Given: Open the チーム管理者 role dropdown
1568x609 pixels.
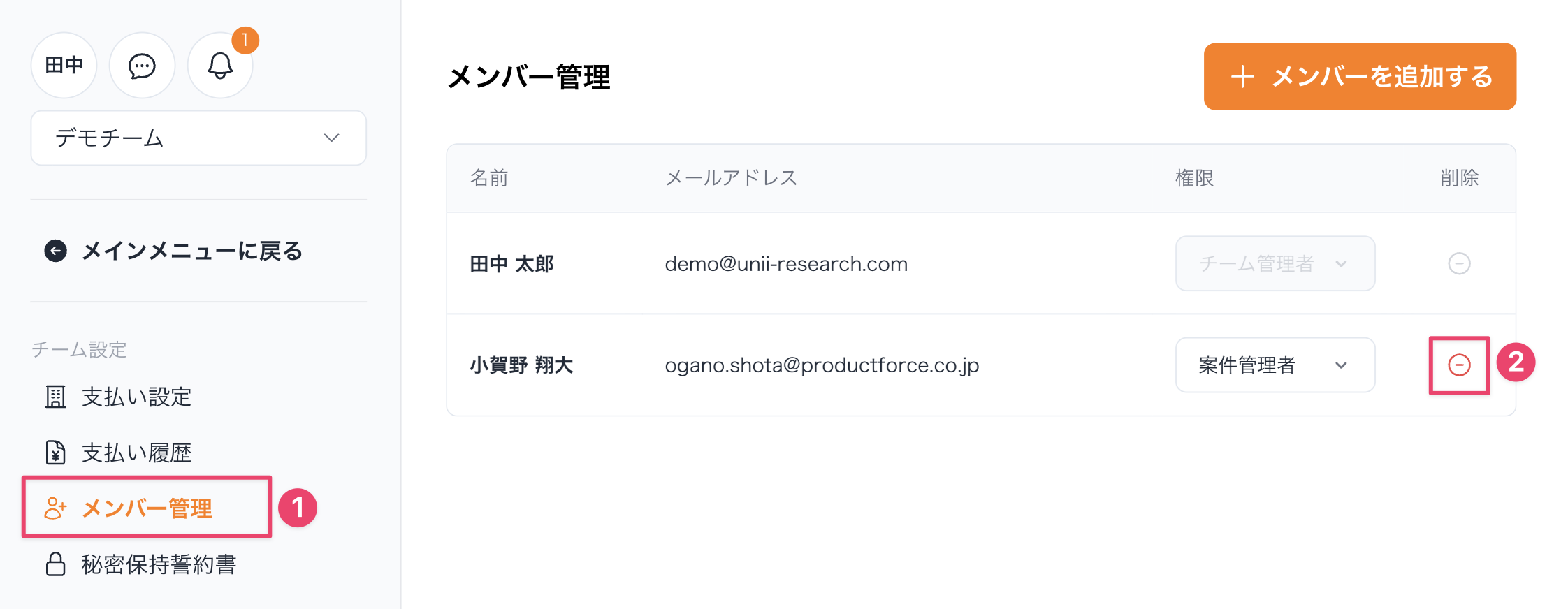Looking at the screenshot, I should 1275,263.
